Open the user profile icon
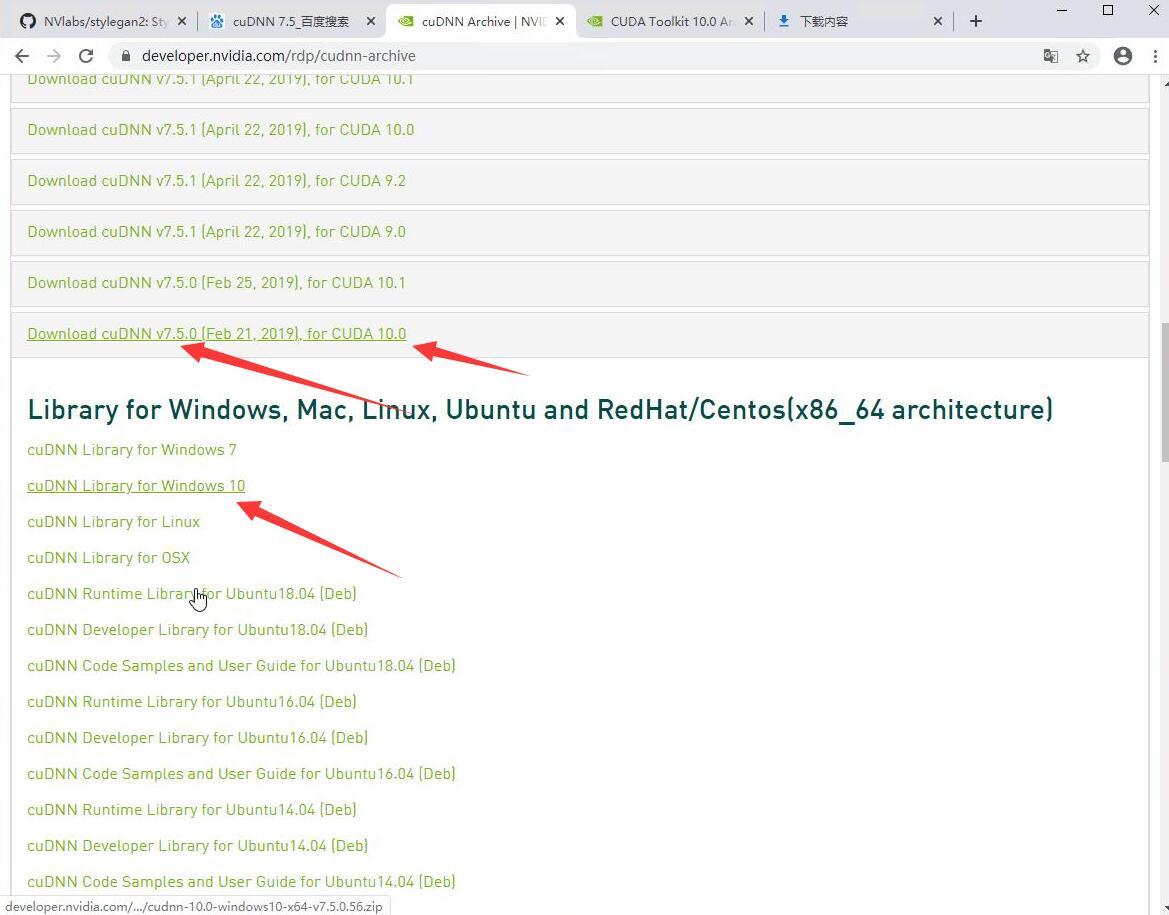The height and width of the screenshot is (915, 1169). (1123, 56)
